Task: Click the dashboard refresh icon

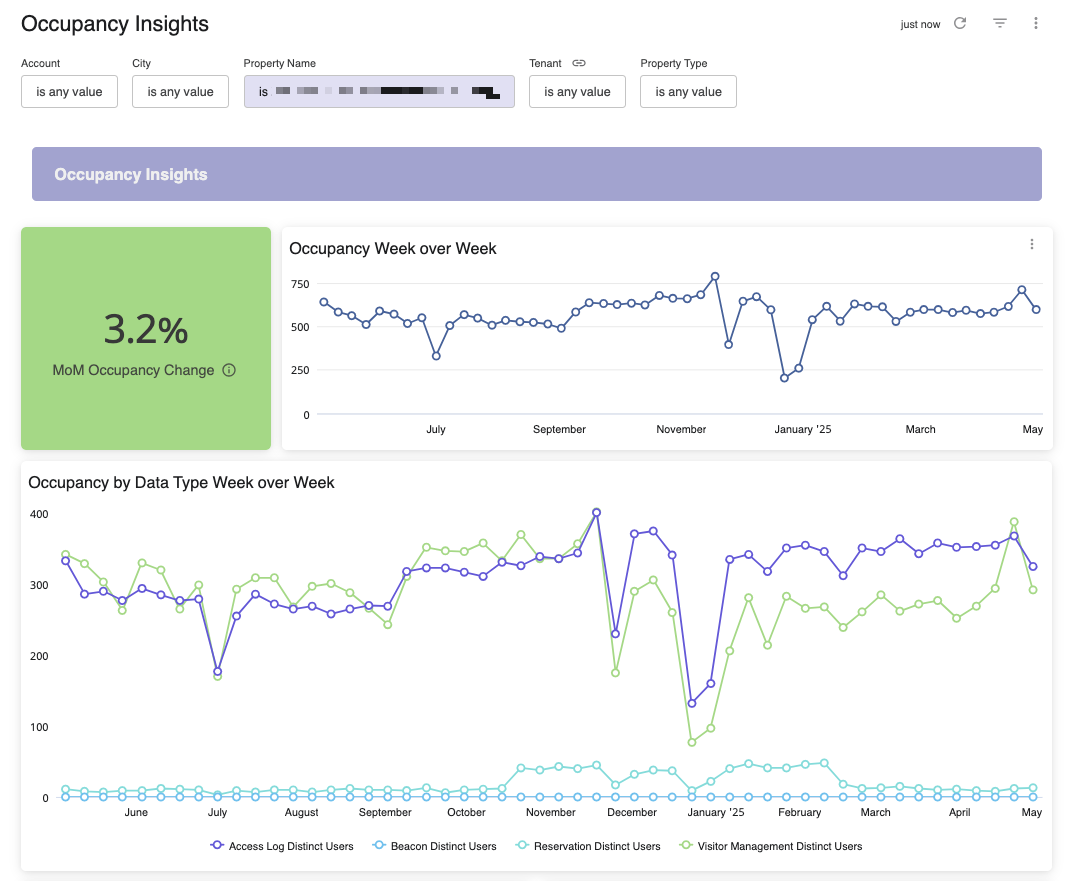Action: 960,23
